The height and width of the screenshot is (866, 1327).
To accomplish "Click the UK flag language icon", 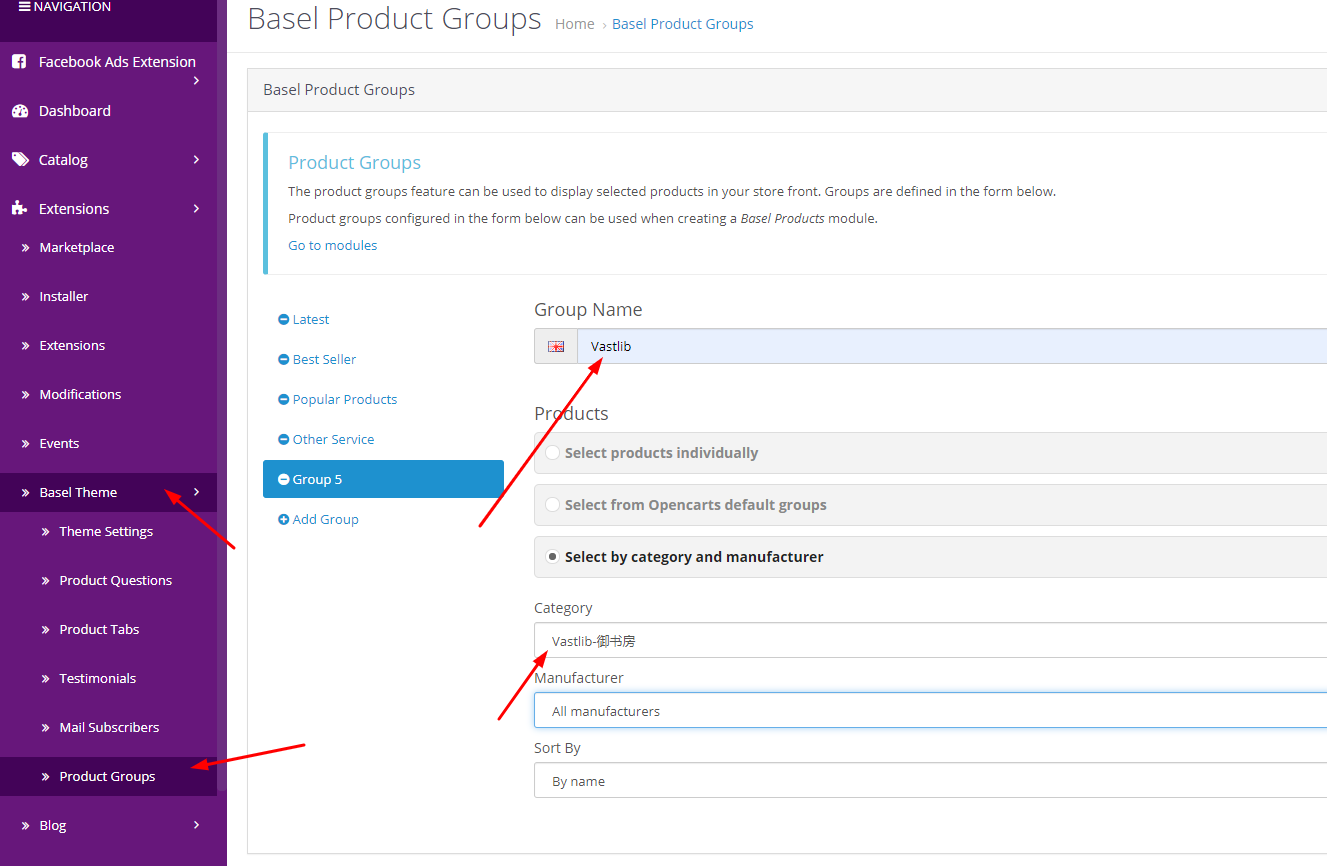I will tap(556, 347).
